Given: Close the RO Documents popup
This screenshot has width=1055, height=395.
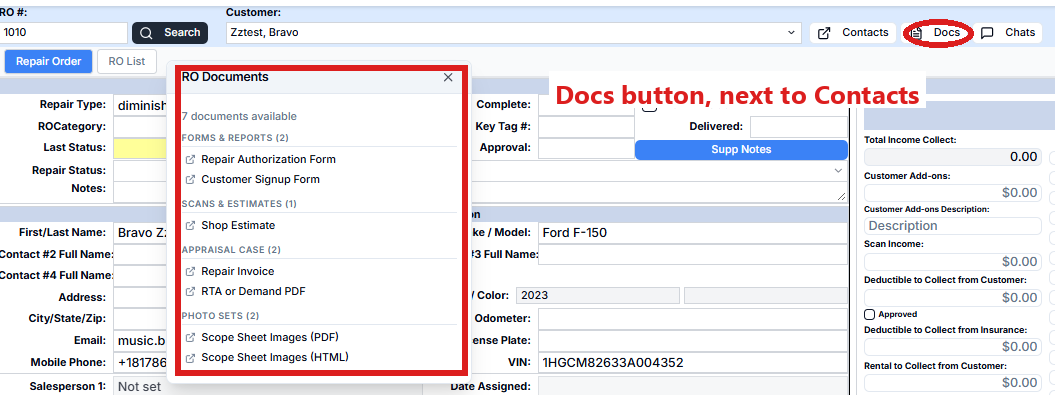Looking at the screenshot, I should [448, 77].
